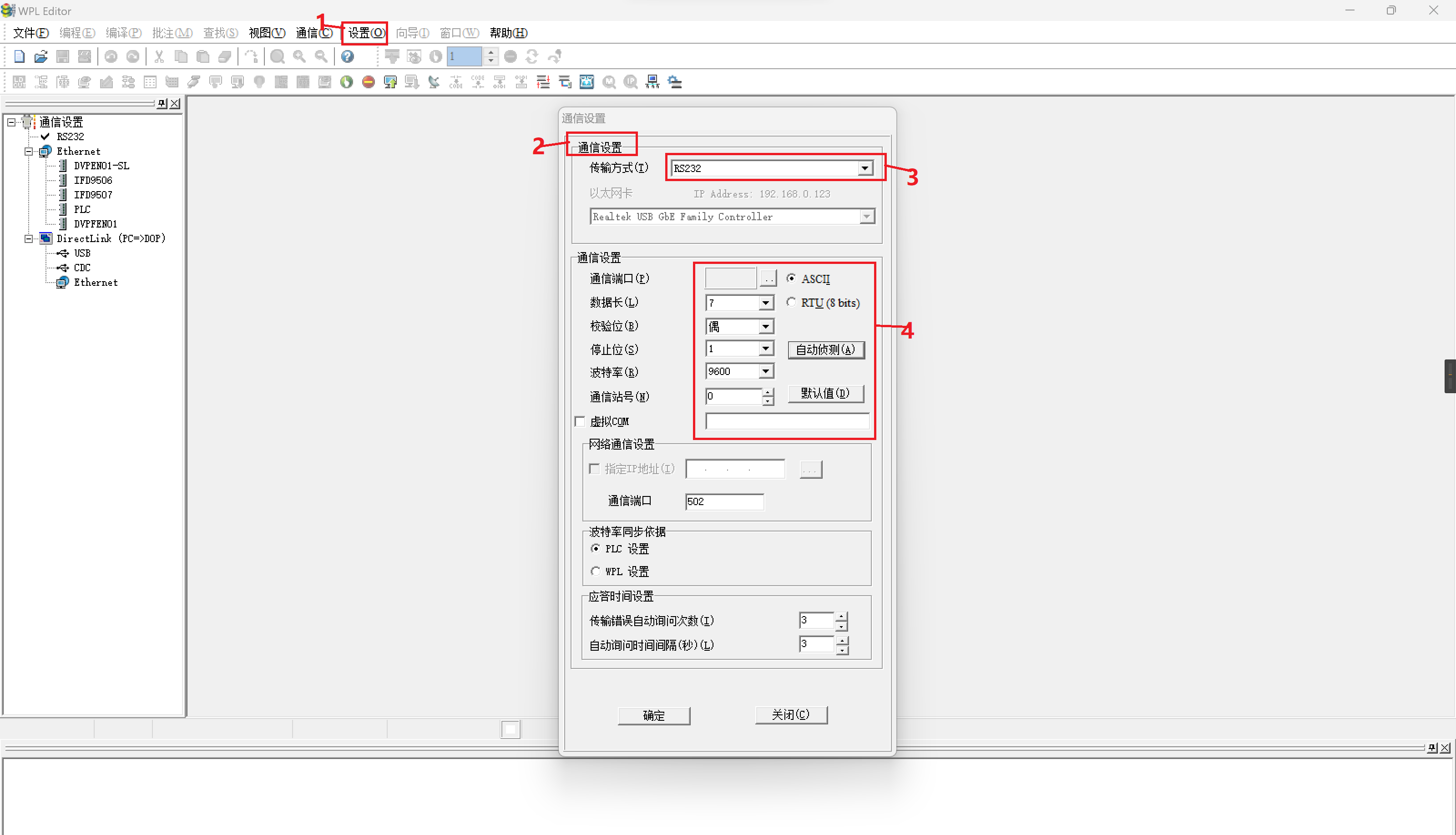
Task: Tick the 指定IP地址 checkbox
Action: pyautogui.click(x=594, y=469)
